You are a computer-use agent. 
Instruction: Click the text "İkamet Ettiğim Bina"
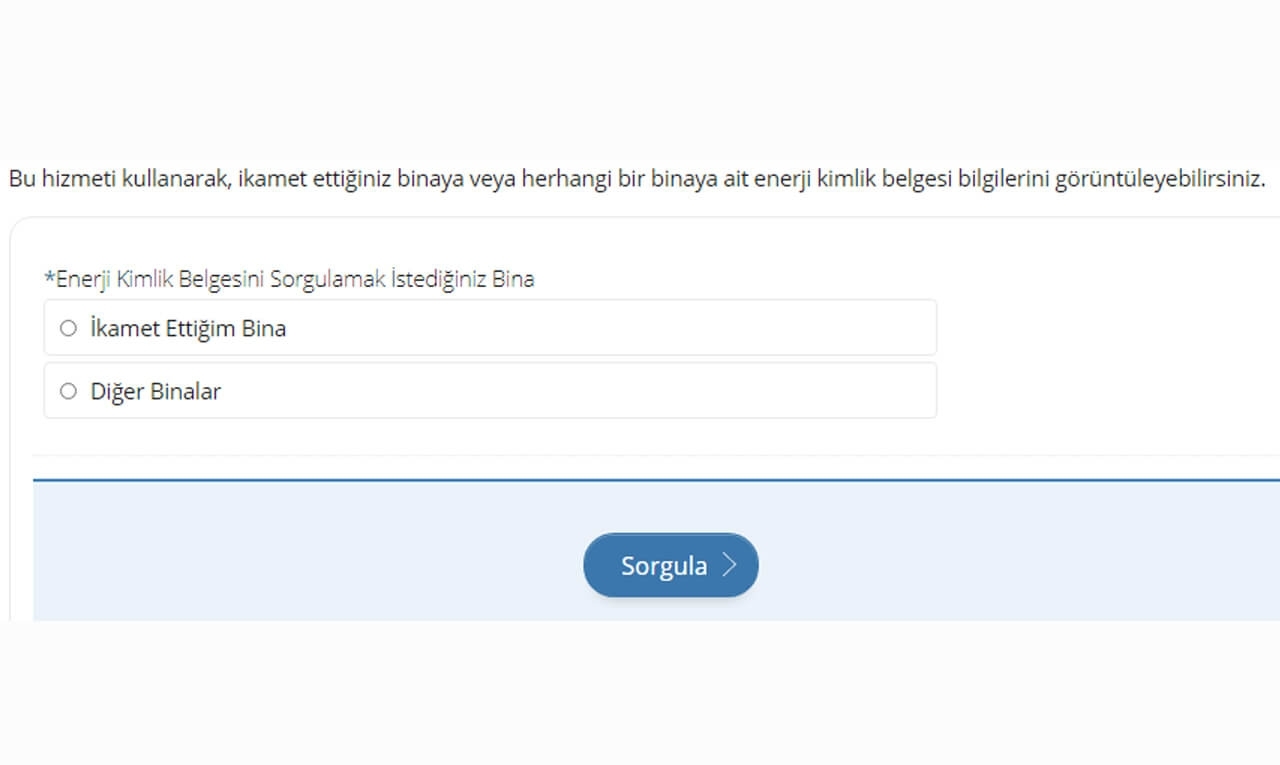pyautogui.click(x=185, y=327)
